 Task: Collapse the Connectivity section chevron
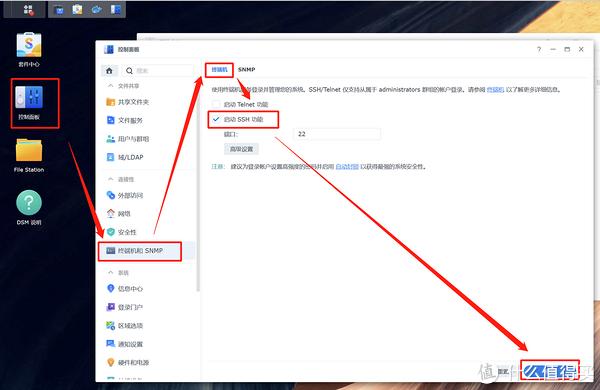[111, 179]
